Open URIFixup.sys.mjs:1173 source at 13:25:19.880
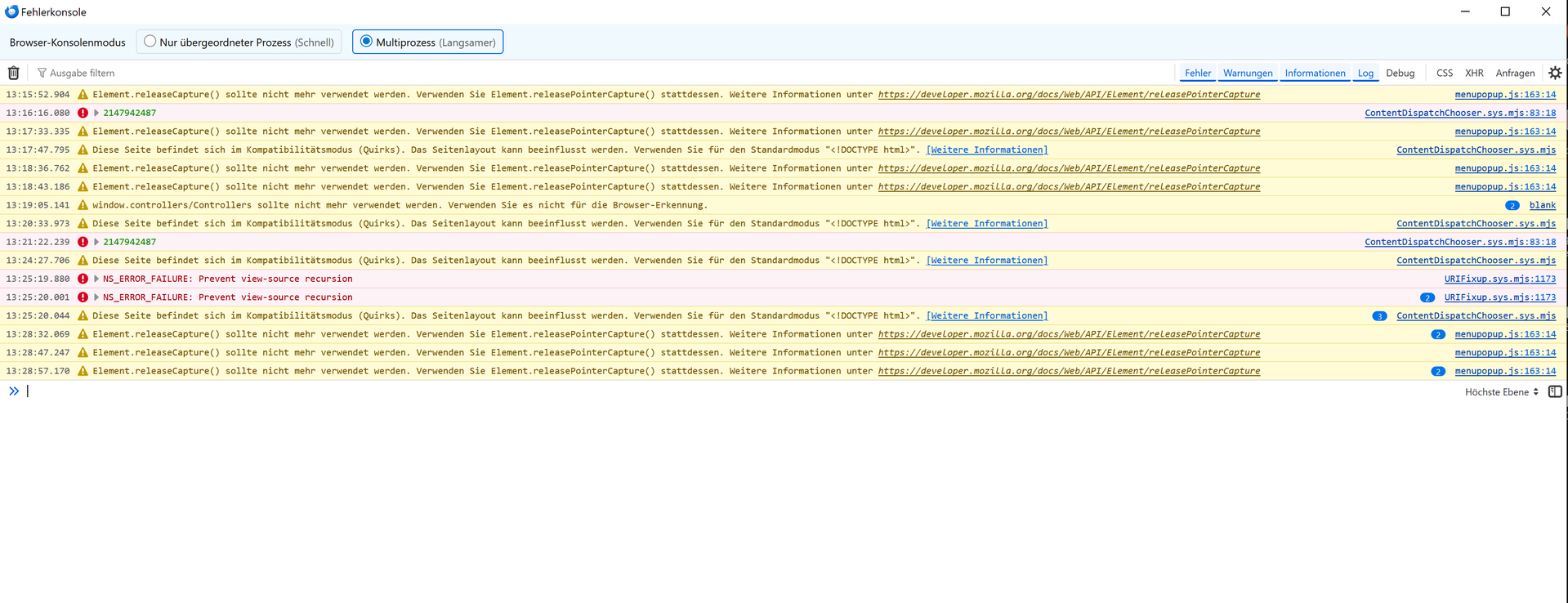This screenshot has width=1568, height=603. tap(1500, 279)
